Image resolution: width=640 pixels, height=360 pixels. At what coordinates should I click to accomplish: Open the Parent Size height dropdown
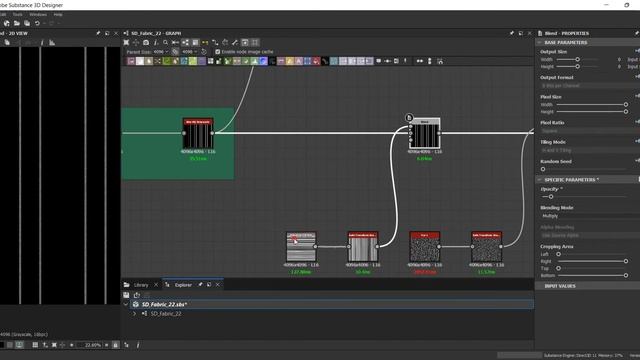coord(190,52)
